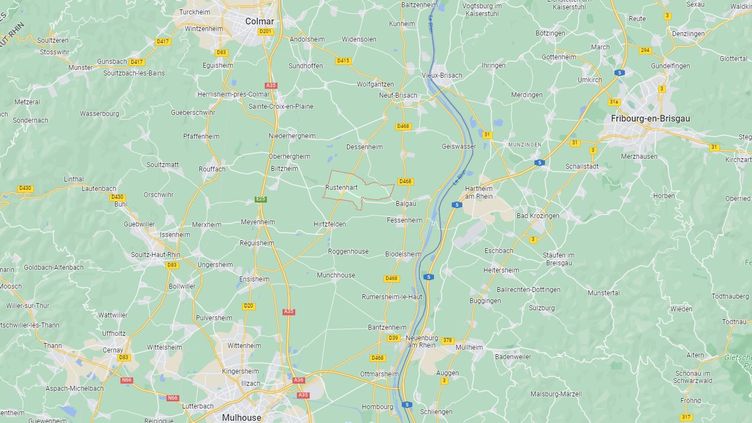The height and width of the screenshot is (423, 752).
Task: Click the D415 road shield near Sundhoffen
Action: coord(343,61)
